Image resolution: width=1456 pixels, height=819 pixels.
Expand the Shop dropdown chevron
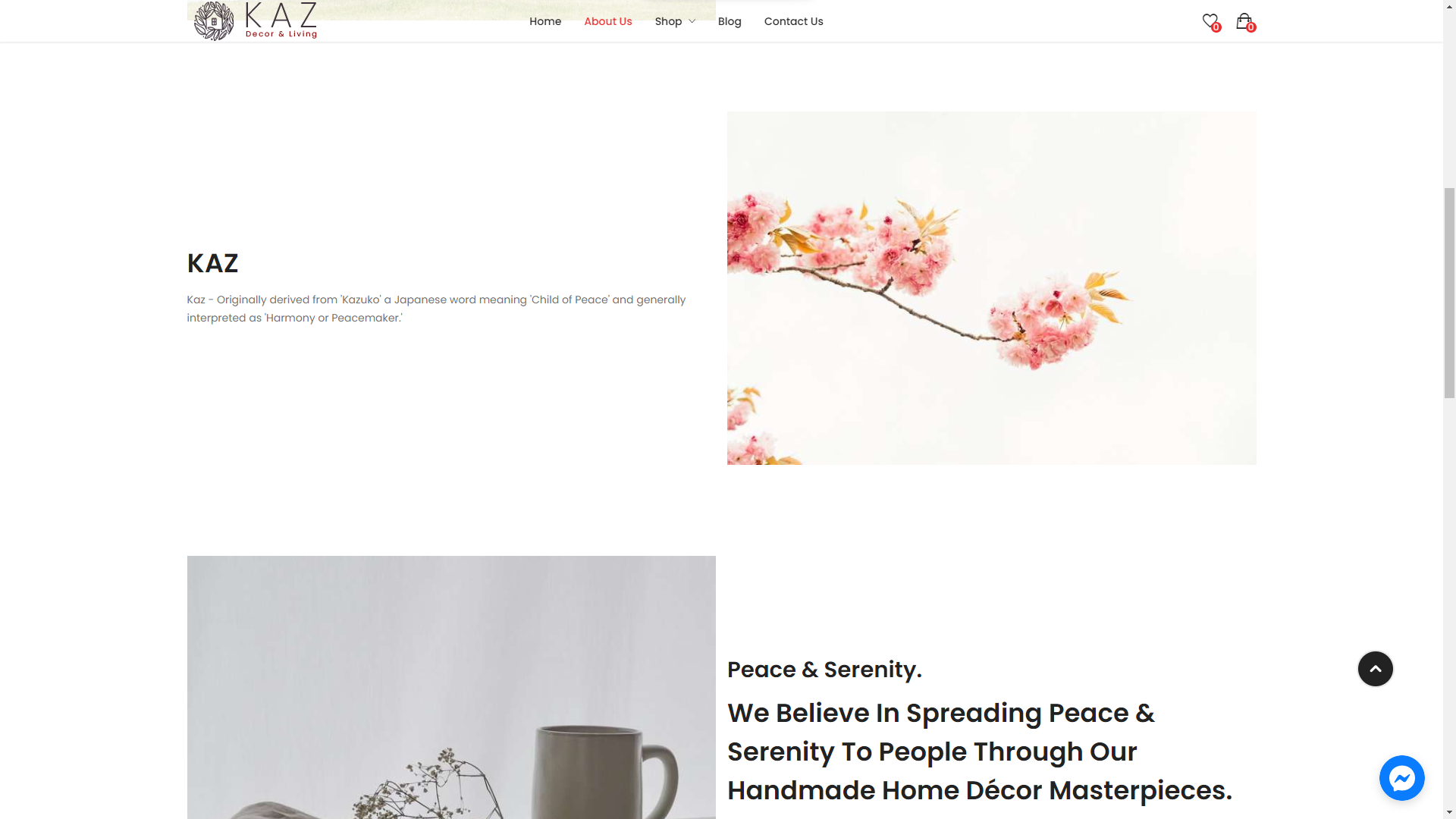[692, 21]
